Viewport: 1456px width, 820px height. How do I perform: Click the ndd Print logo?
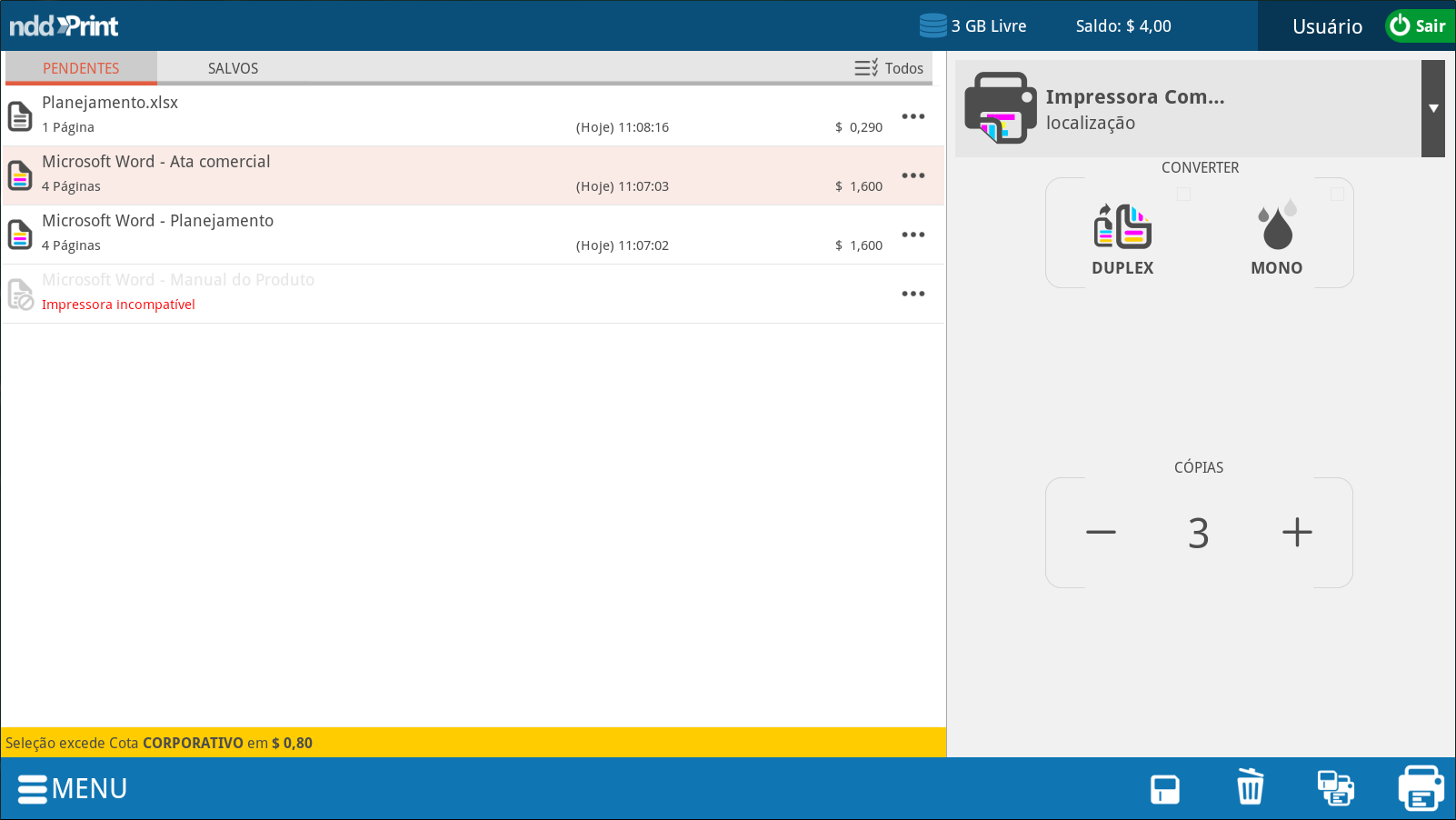(64, 25)
